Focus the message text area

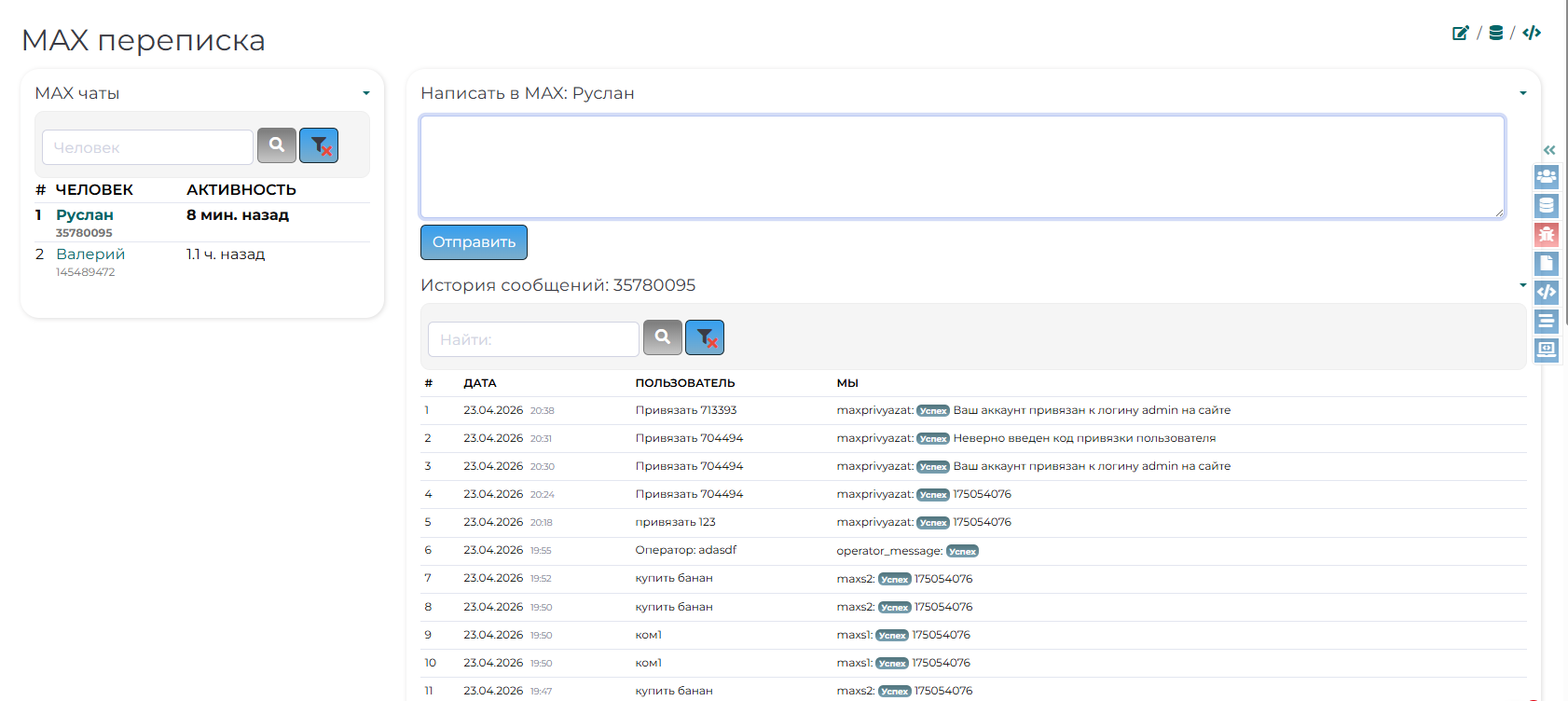point(961,167)
